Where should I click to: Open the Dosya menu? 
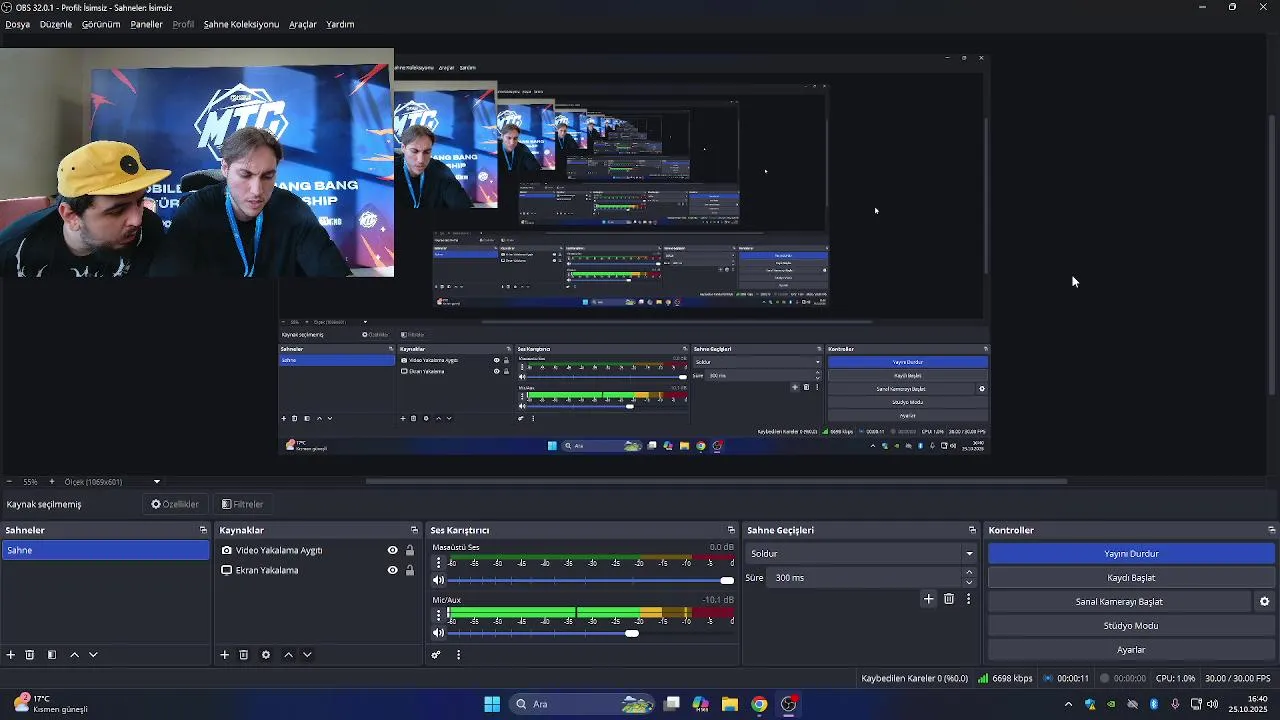[17, 24]
